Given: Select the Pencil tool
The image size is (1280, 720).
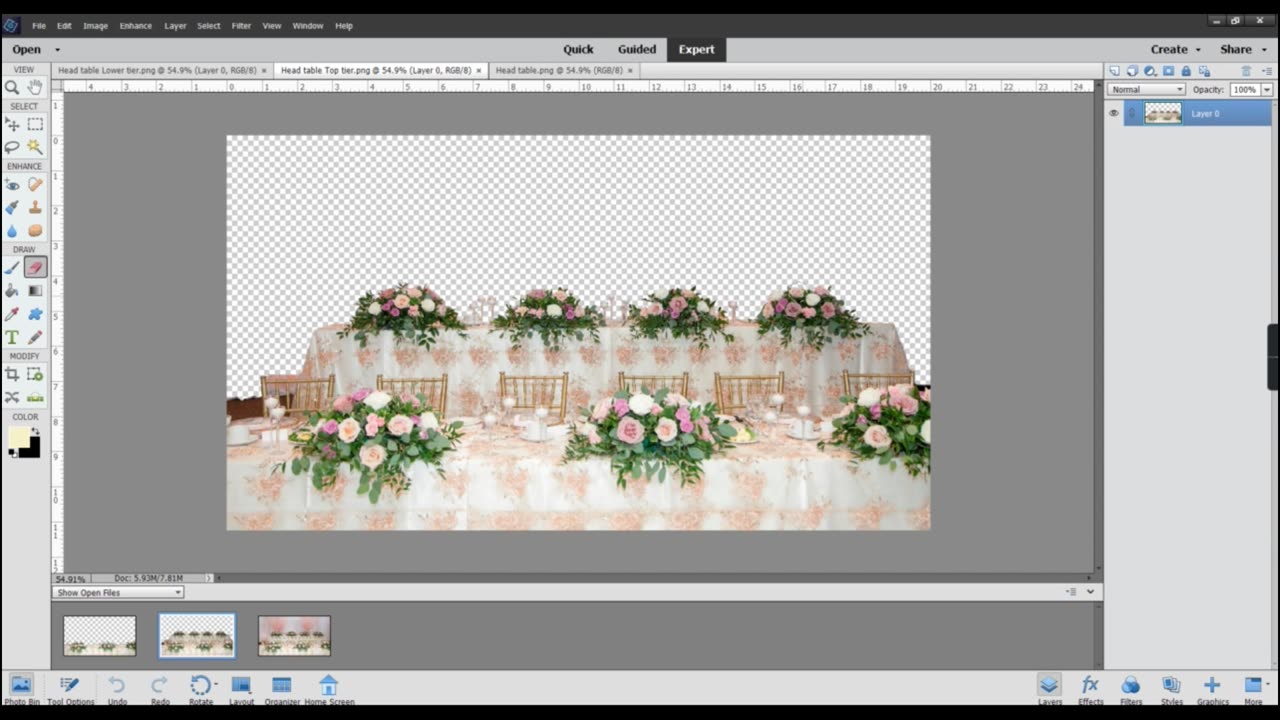Looking at the screenshot, I should pos(35,337).
